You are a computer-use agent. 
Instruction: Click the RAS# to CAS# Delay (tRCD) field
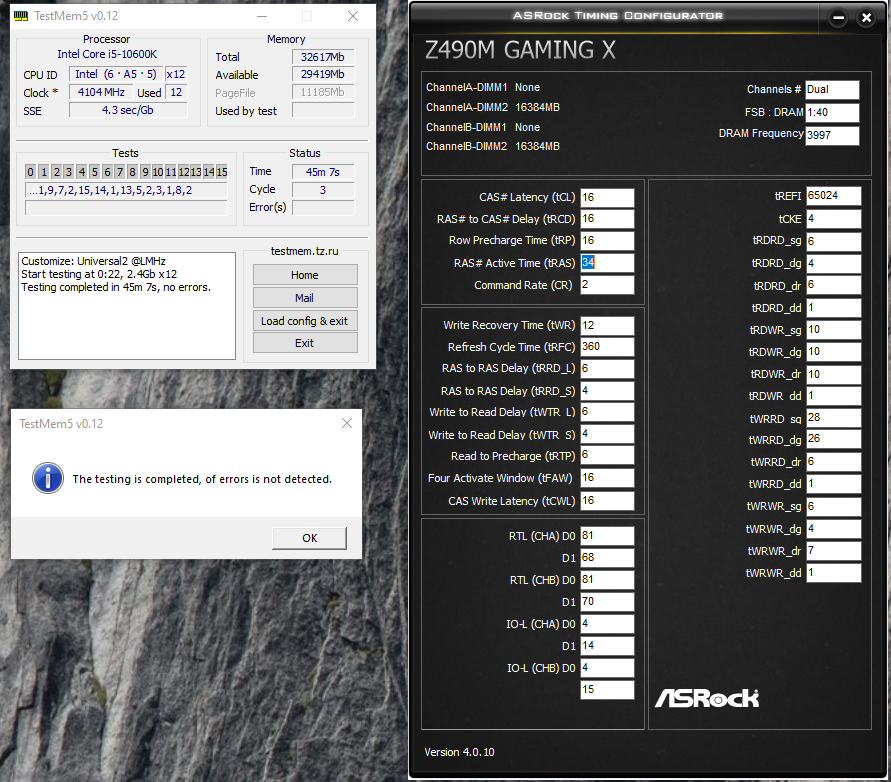click(x=607, y=219)
